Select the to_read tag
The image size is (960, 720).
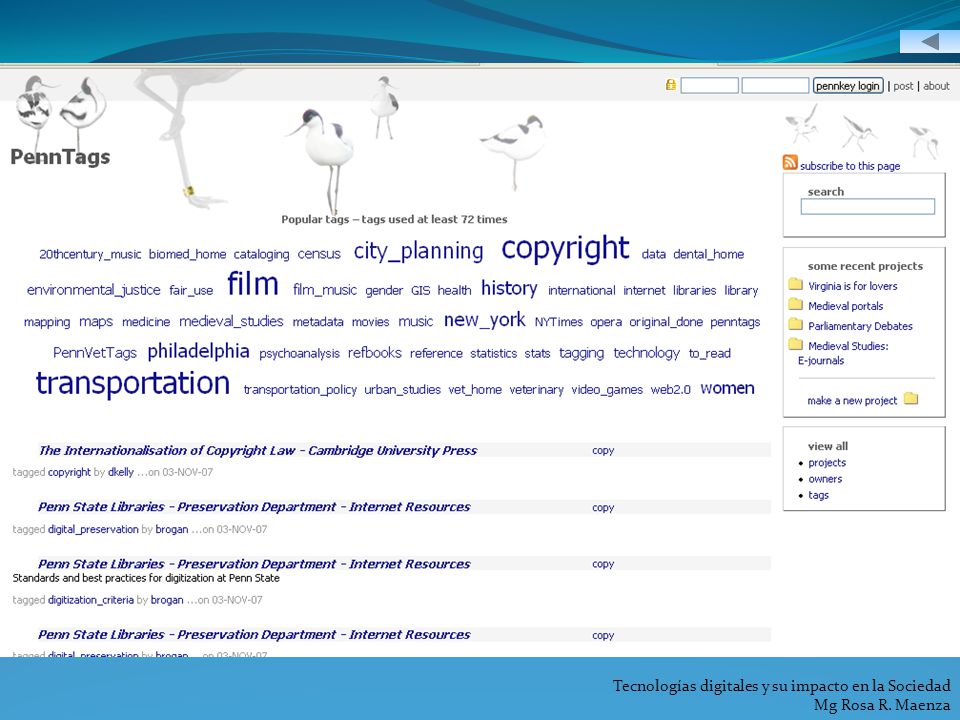coord(710,353)
